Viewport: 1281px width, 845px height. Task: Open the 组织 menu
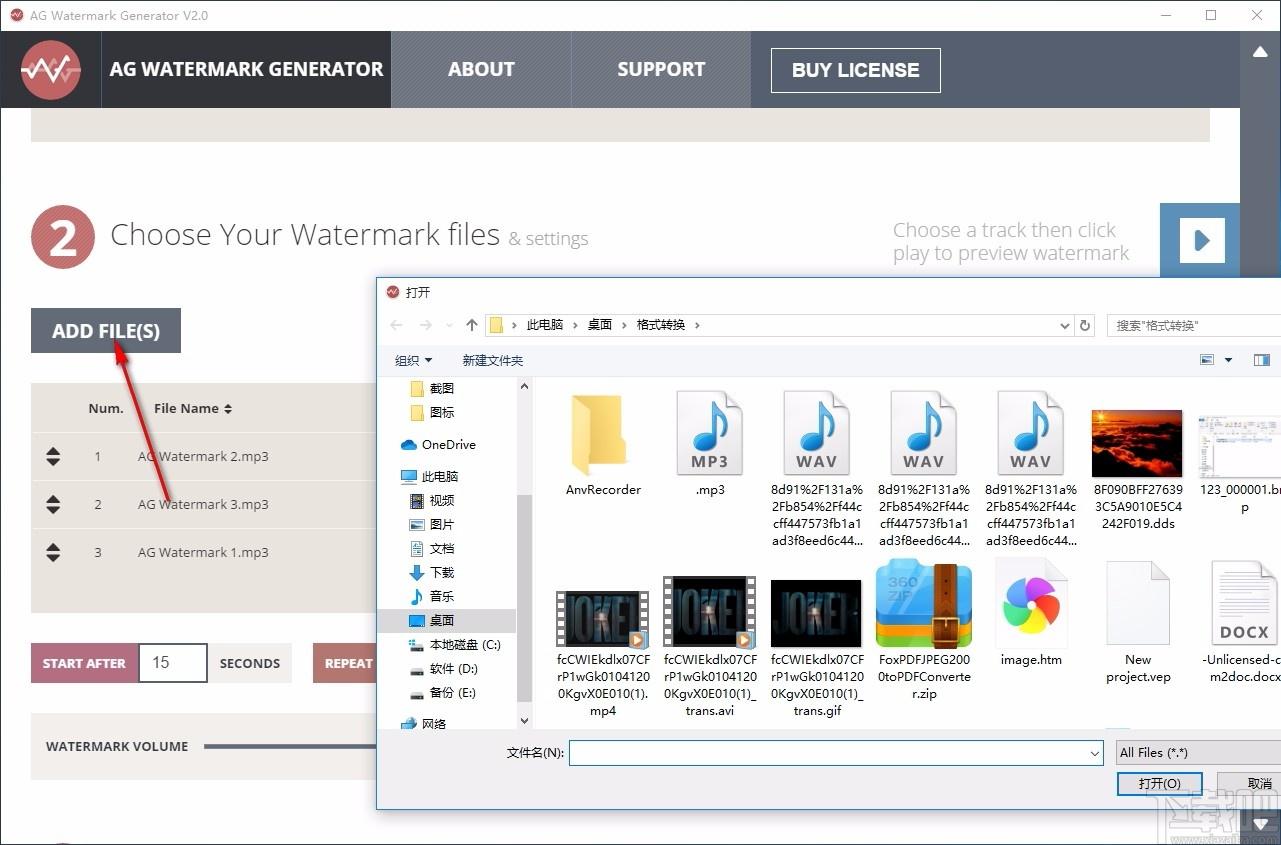point(413,360)
